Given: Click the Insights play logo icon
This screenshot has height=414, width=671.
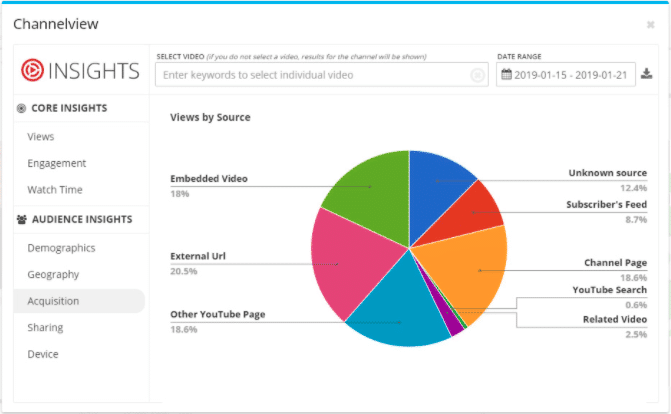Looking at the screenshot, I should [x=32, y=70].
